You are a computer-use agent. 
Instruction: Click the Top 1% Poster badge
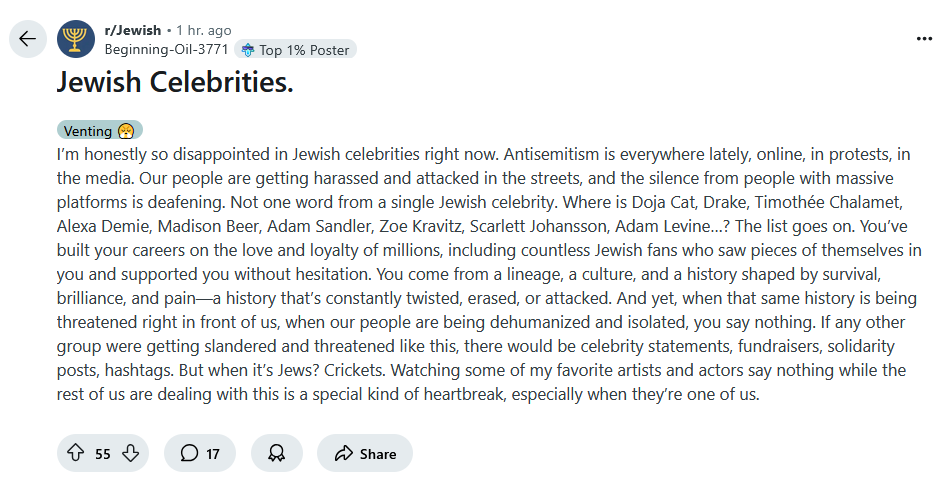coord(296,50)
